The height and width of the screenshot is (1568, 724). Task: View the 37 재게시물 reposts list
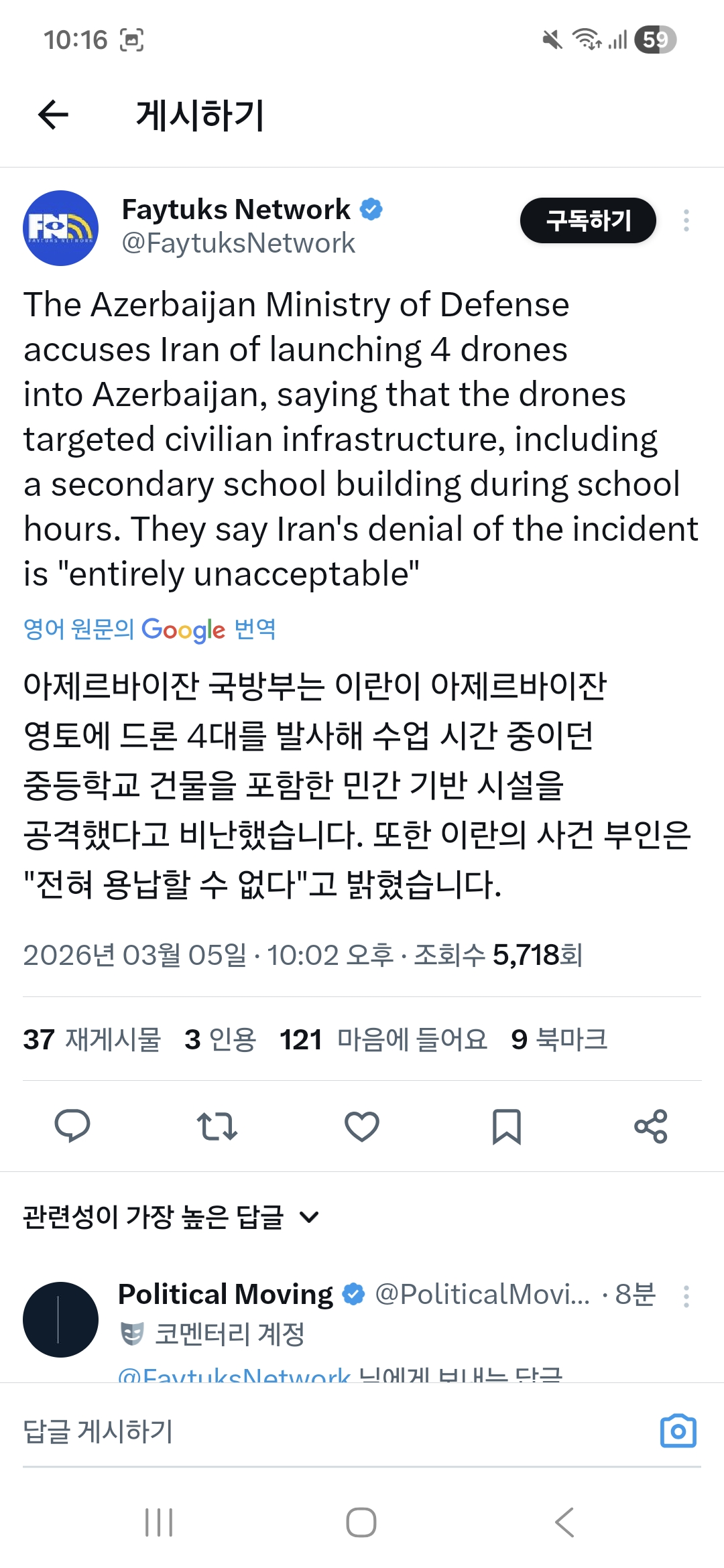coord(92,1039)
